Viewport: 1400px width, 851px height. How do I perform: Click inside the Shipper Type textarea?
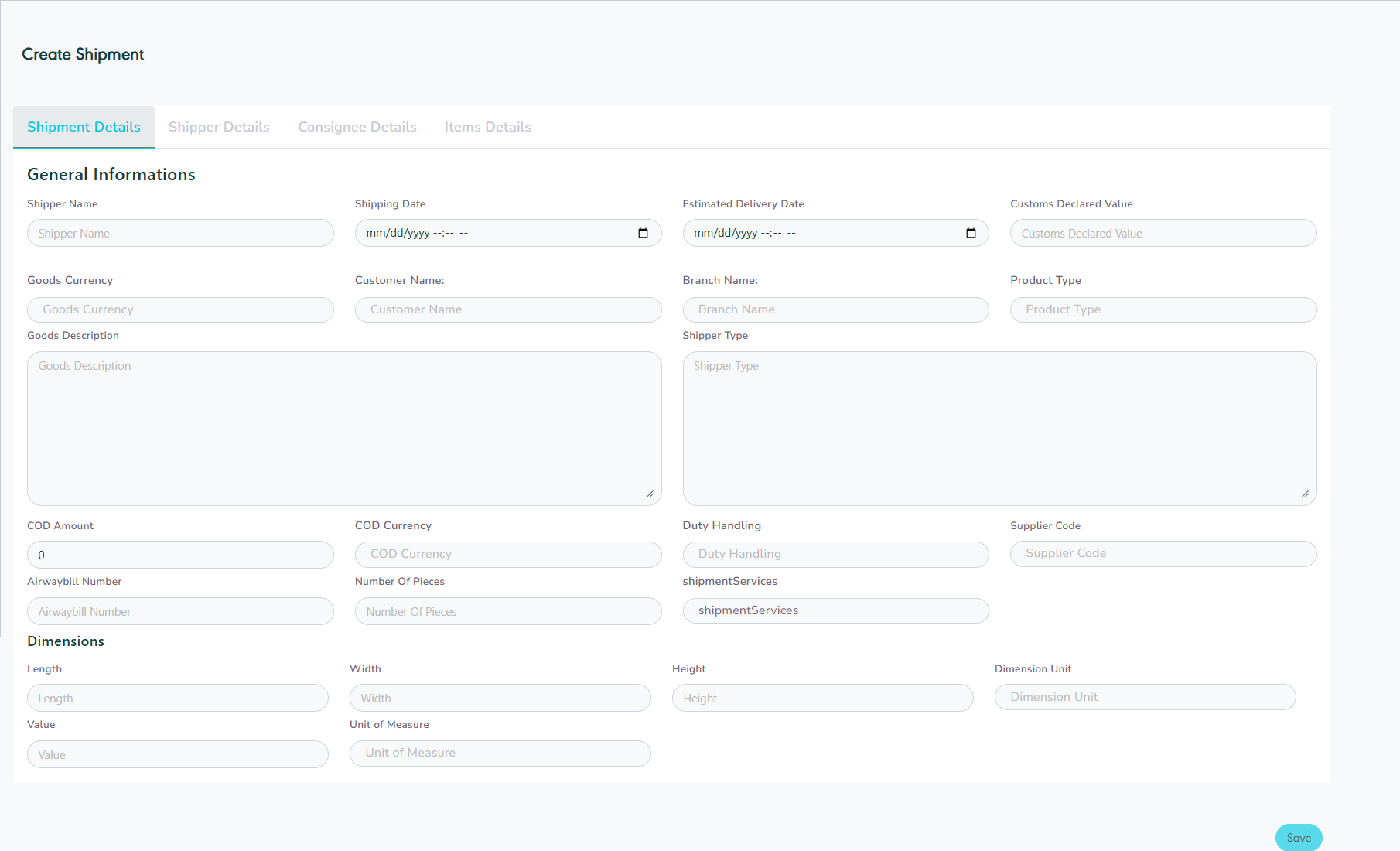pyautogui.click(x=999, y=429)
